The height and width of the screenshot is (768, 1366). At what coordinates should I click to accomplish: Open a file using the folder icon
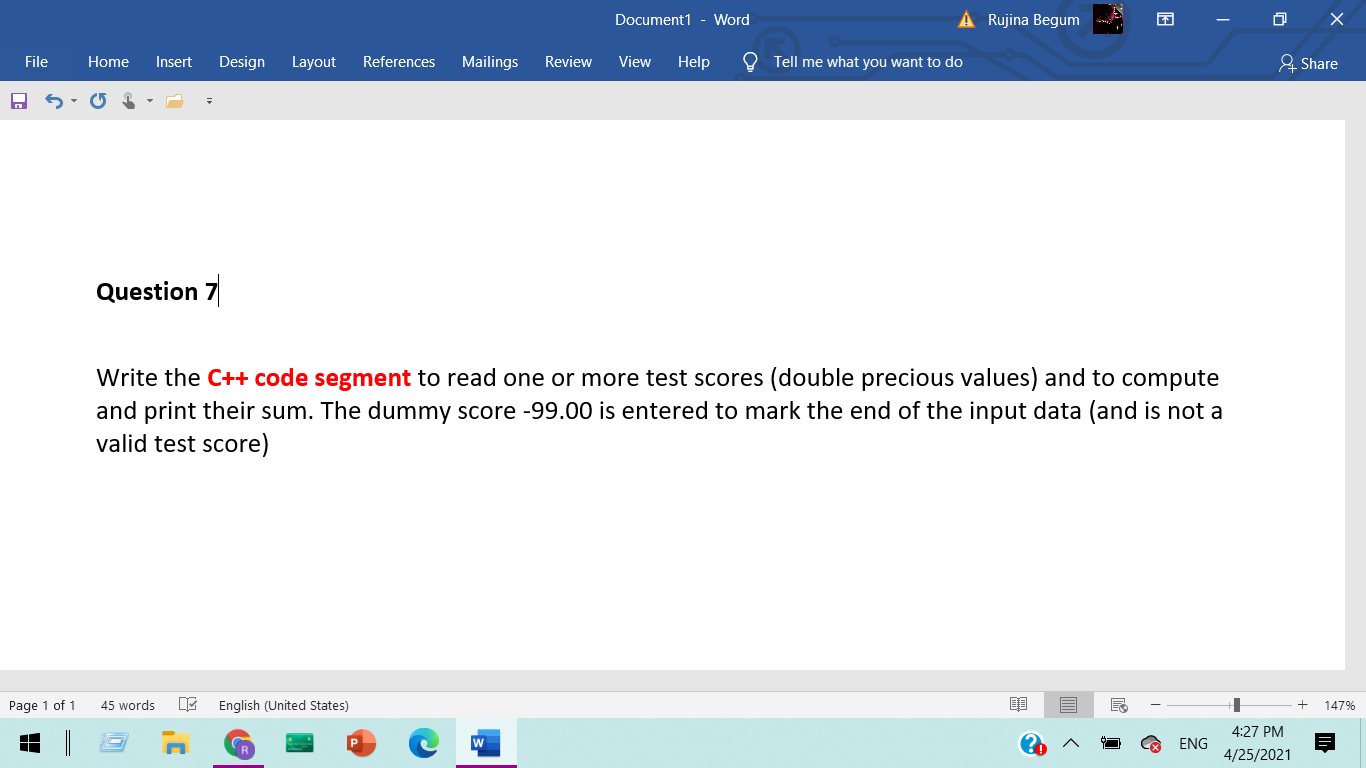point(175,100)
